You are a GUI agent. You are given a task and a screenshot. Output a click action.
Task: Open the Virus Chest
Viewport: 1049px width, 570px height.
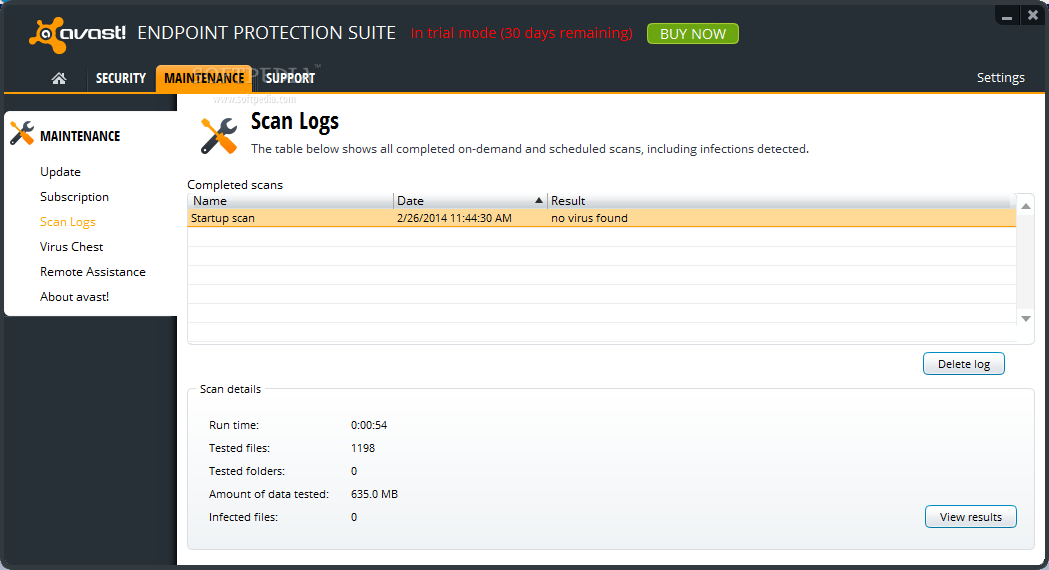[72, 247]
